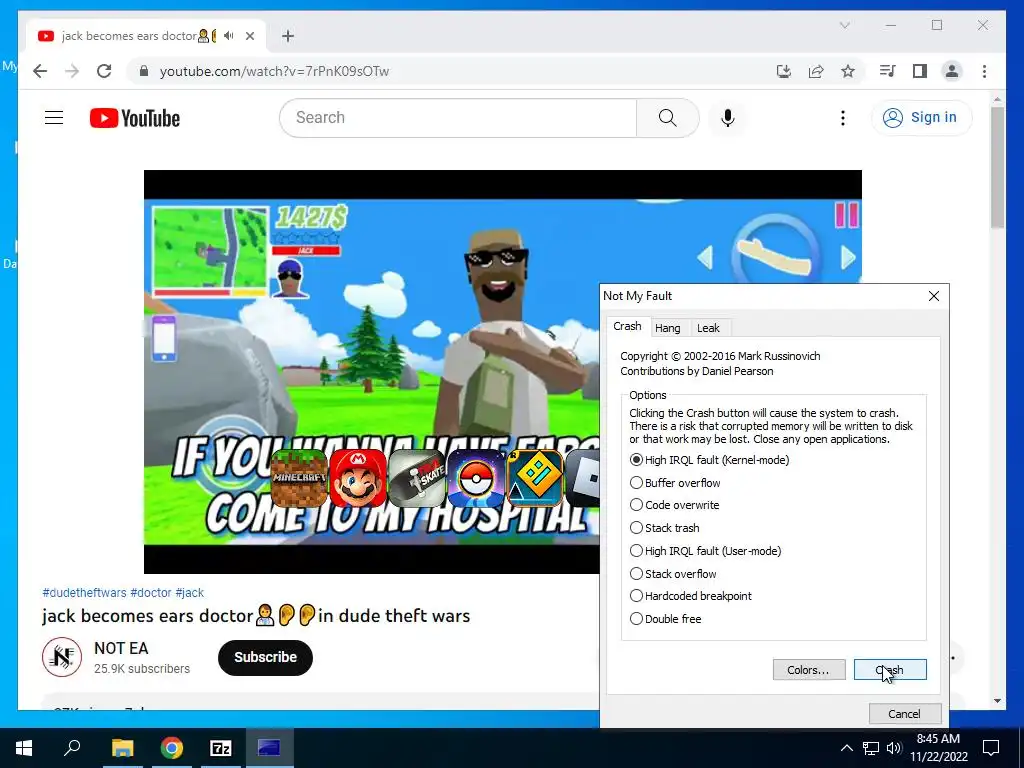Screen dimensions: 1024x768
Task: Switch to the Hang tab
Action: click(667, 328)
